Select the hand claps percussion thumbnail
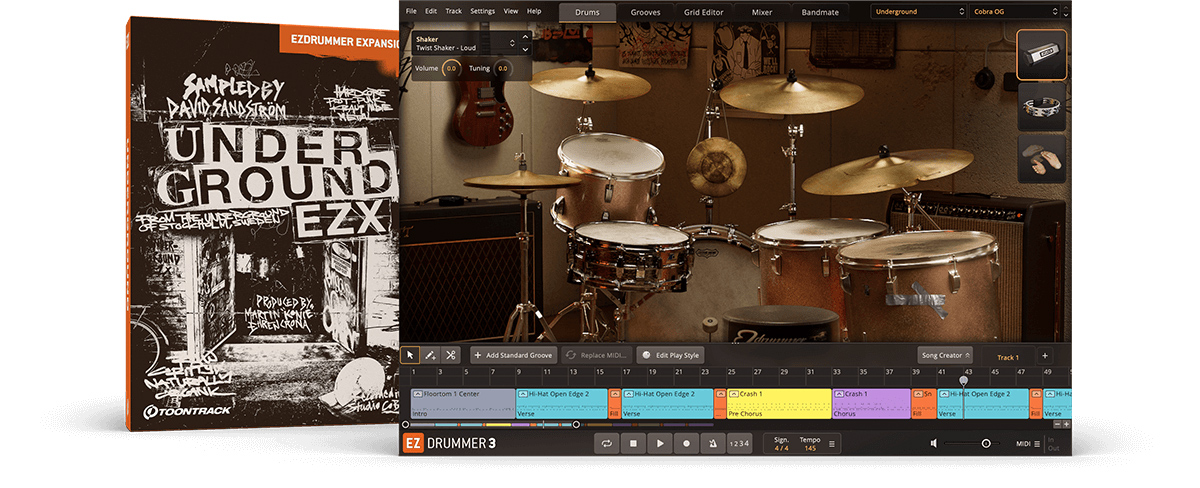This screenshot has width=1200, height=488. (x=1042, y=160)
